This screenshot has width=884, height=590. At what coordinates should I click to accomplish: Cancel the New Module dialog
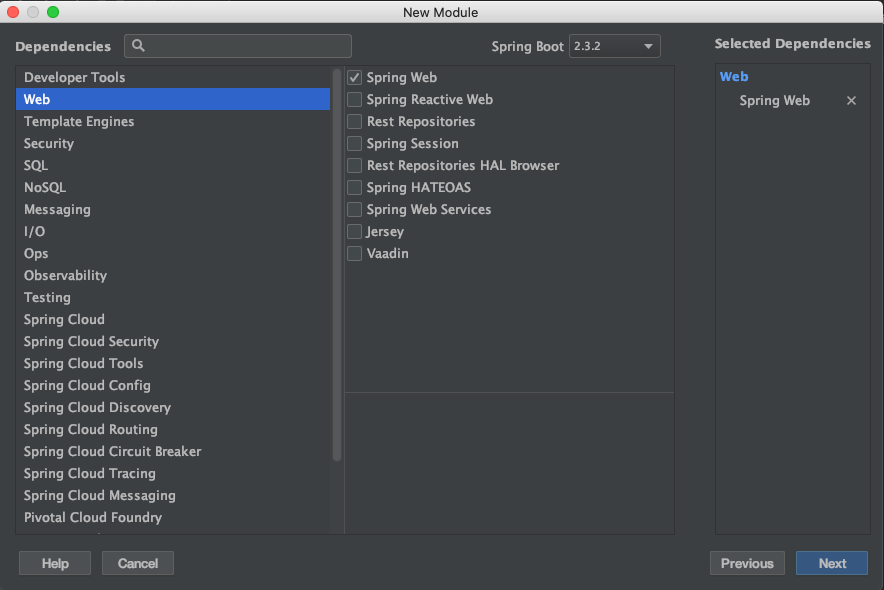pyautogui.click(x=138, y=563)
